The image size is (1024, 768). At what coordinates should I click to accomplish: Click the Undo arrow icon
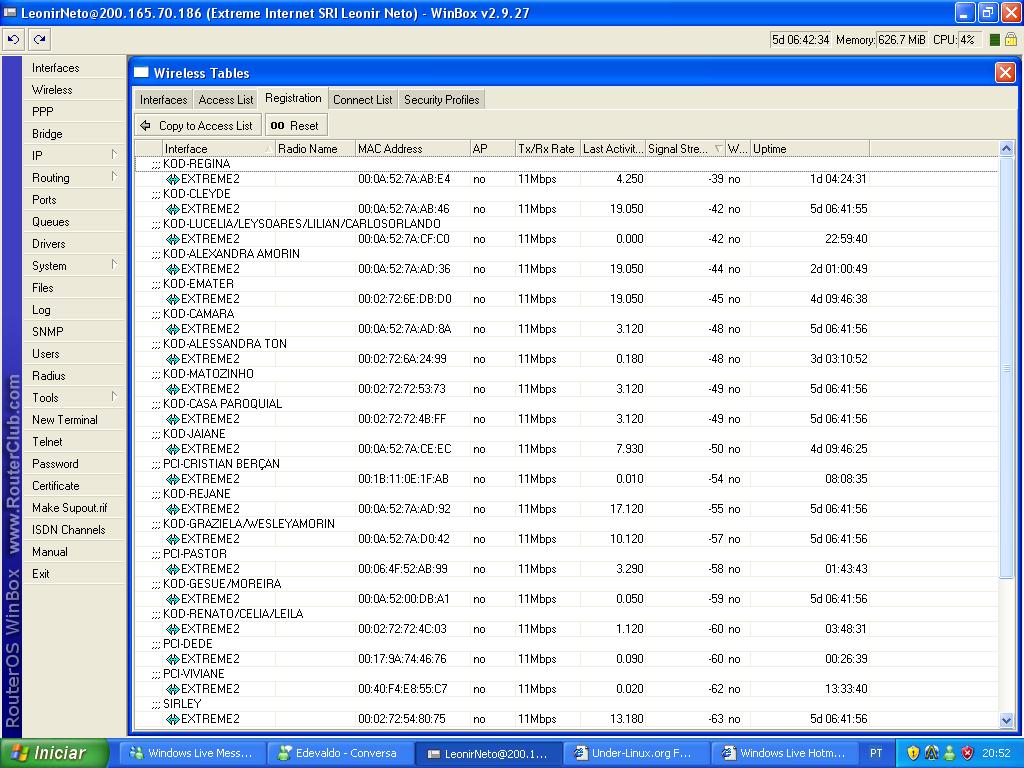[13, 40]
